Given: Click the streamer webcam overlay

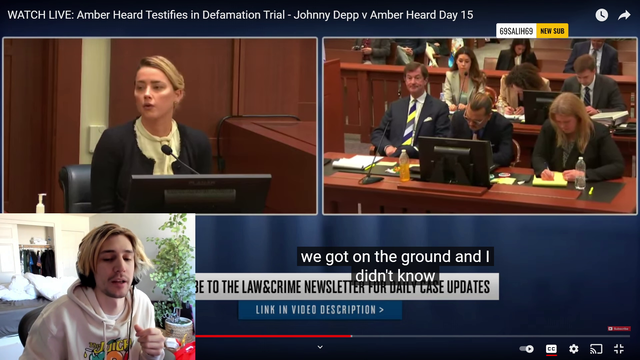Looking at the screenshot, I should tap(98, 287).
